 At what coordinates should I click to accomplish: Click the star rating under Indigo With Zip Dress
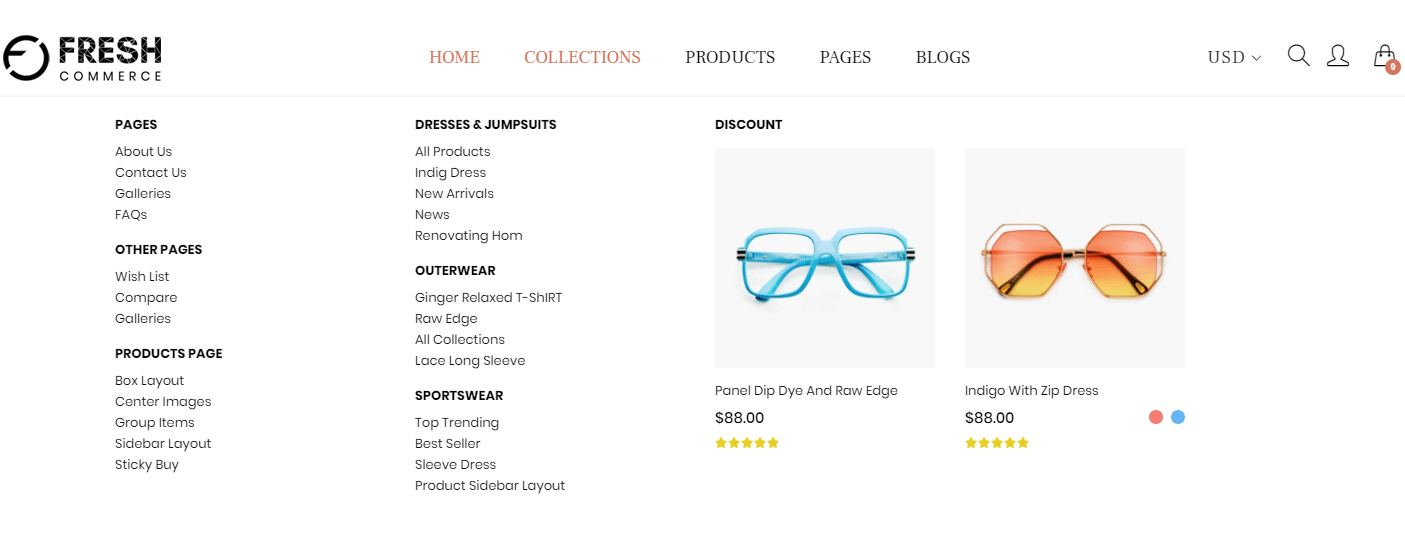(997, 443)
